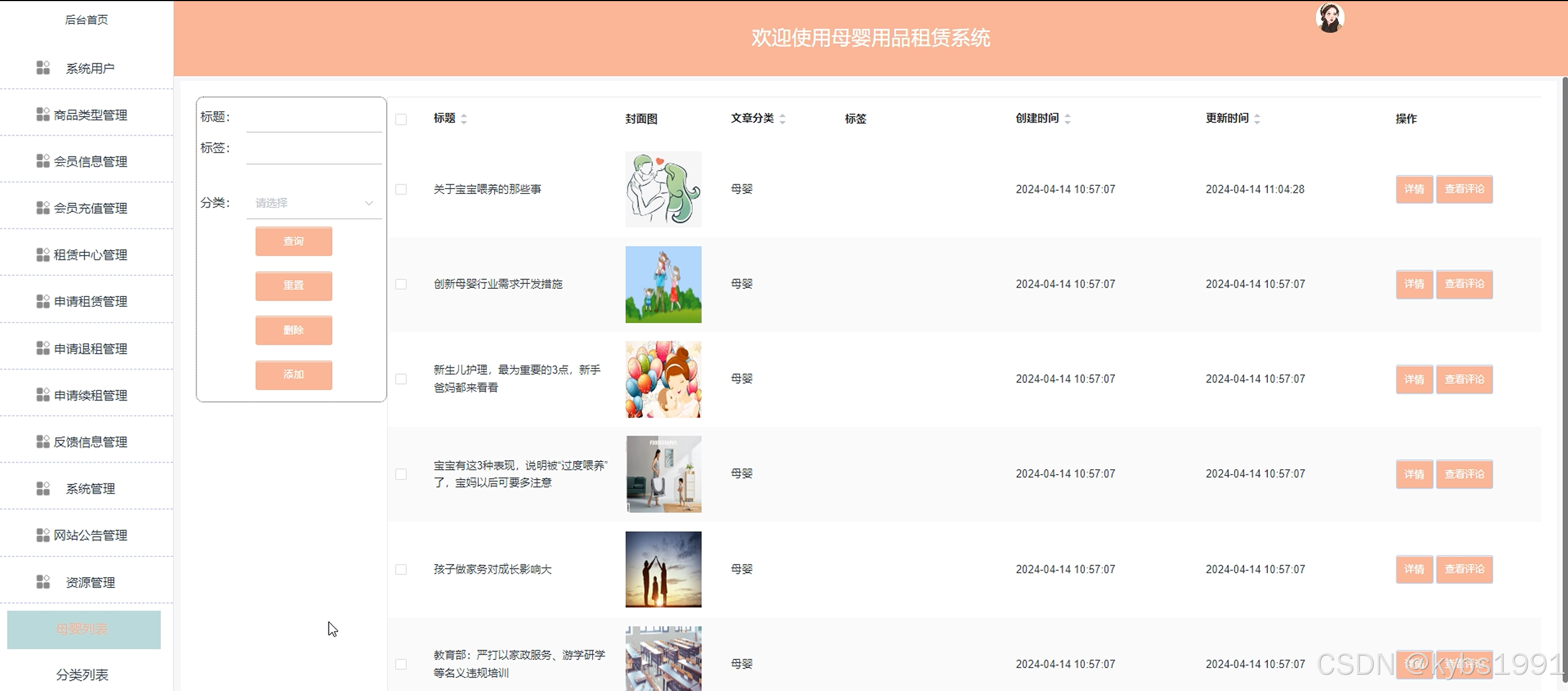Sort by 创建时间 using the arrows
This screenshot has width=1568, height=691.
coord(1067,119)
